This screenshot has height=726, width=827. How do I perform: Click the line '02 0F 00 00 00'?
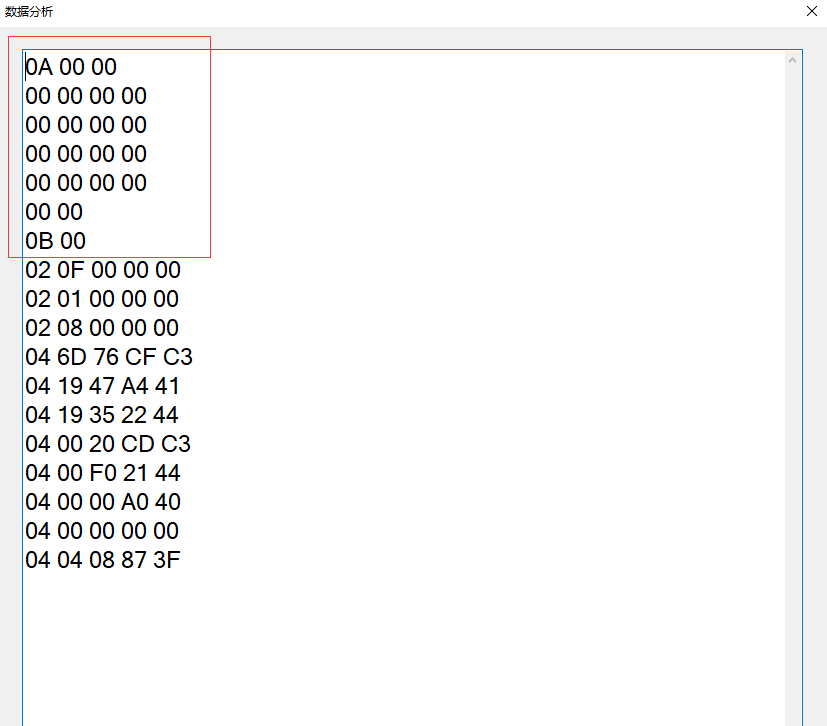pos(103,270)
